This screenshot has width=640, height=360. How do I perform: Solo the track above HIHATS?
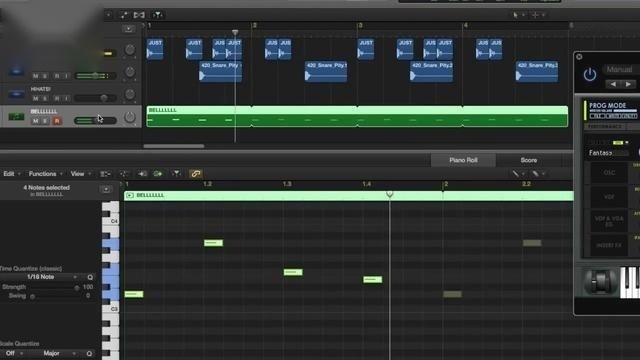45,76
